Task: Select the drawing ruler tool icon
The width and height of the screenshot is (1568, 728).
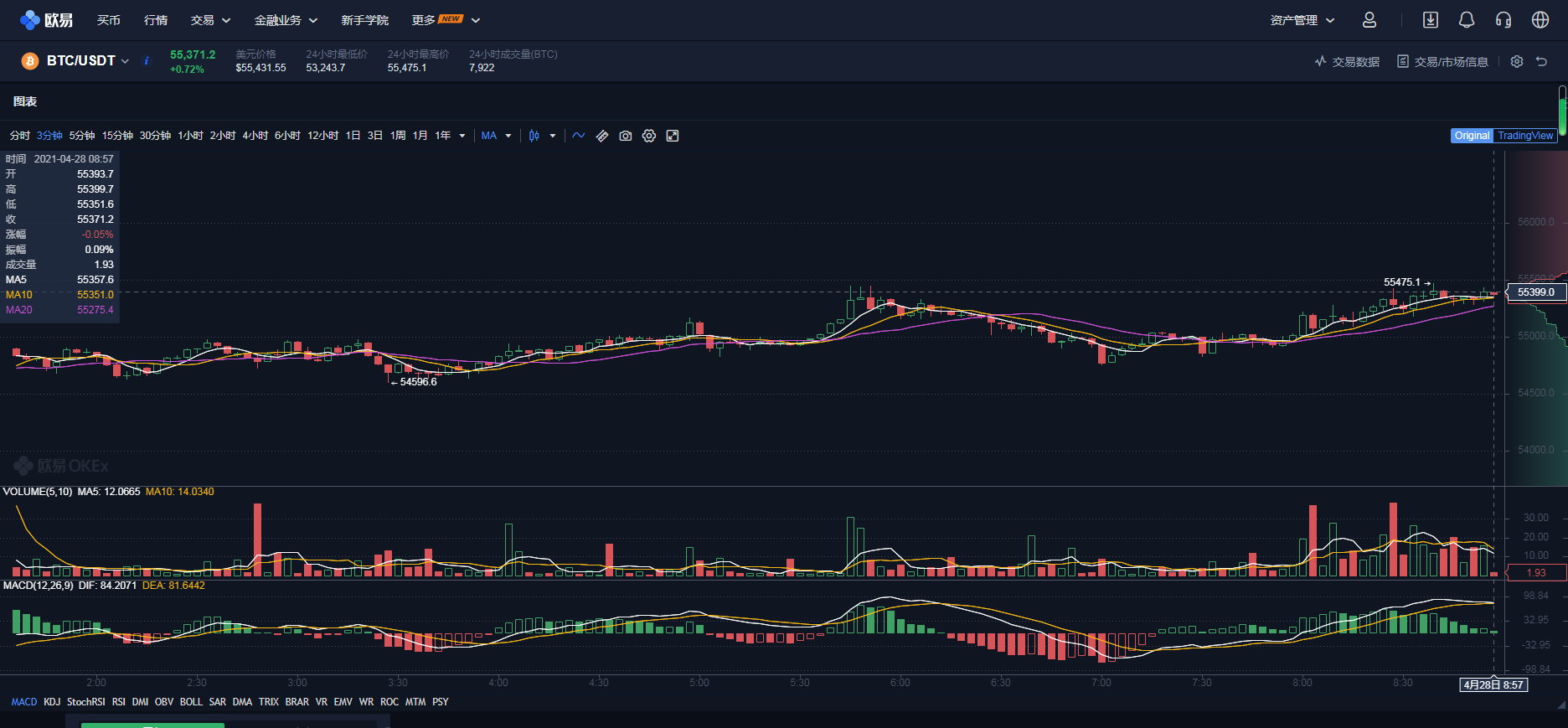Action: tap(602, 136)
